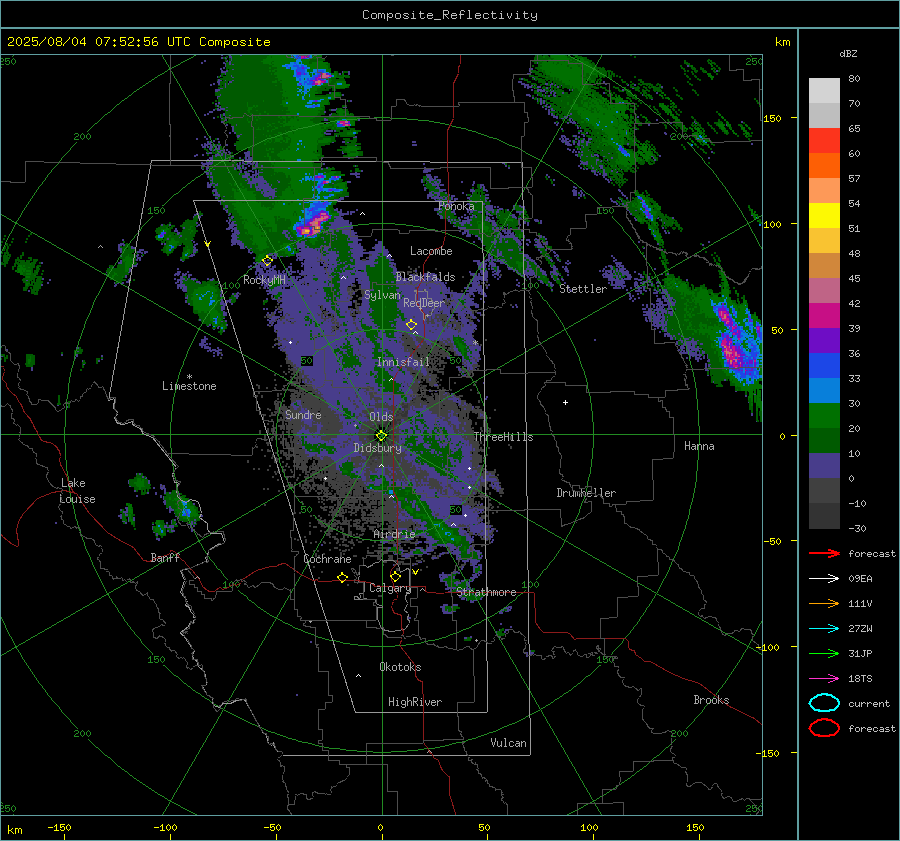Image resolution: width=900 pixels, height=841 pixels.
Task: Click the RockyMH label
Action: (x=264, y=280)
